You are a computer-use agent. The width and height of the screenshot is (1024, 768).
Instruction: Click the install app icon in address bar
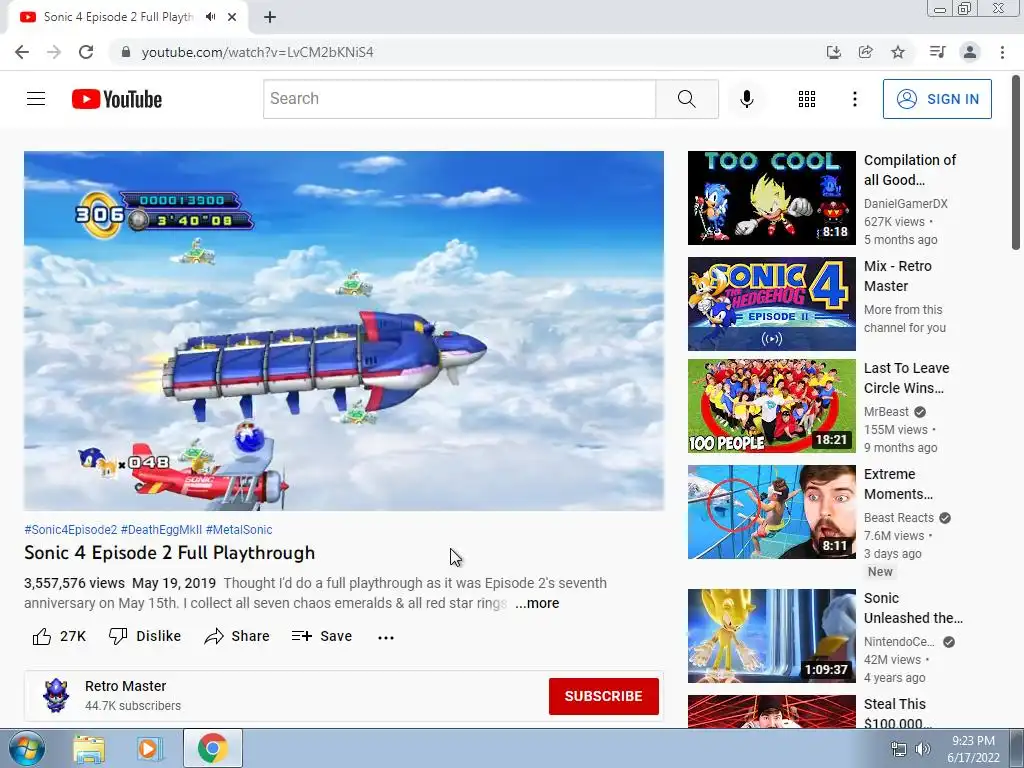833,52
